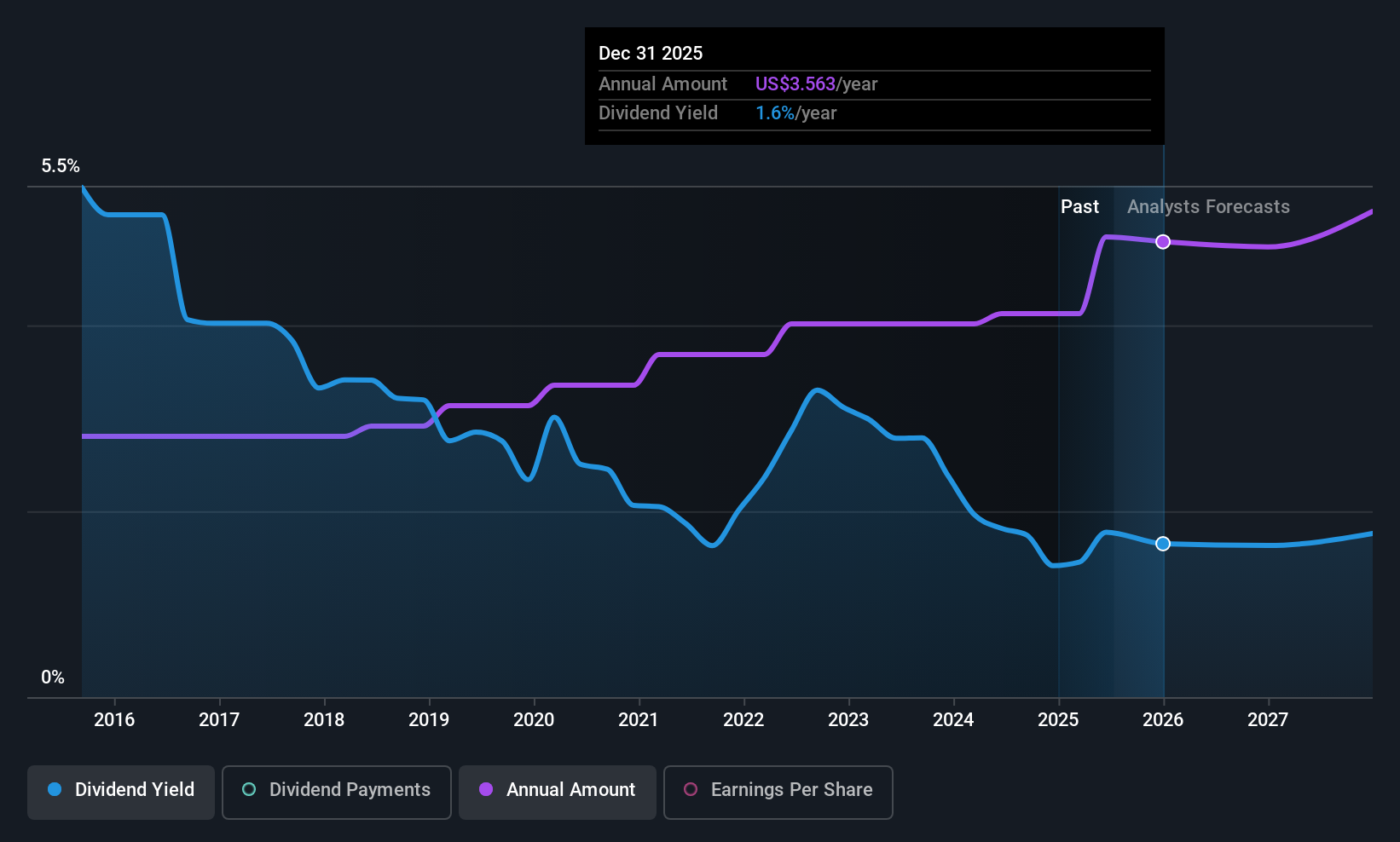Click the 5.5% y-axis label

(x=61, y=166)
